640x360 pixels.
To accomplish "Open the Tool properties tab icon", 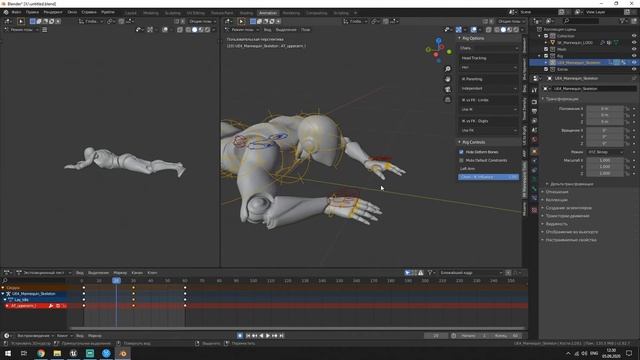I will [x=534, y=90].
